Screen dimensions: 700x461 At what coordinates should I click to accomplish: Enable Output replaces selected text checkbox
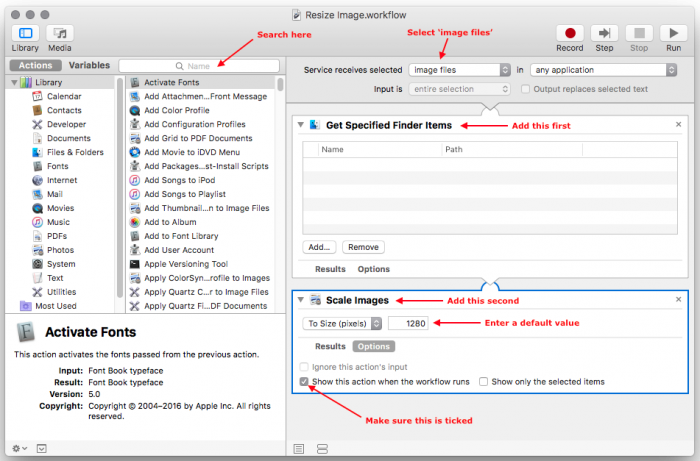[x=525, y=89]
